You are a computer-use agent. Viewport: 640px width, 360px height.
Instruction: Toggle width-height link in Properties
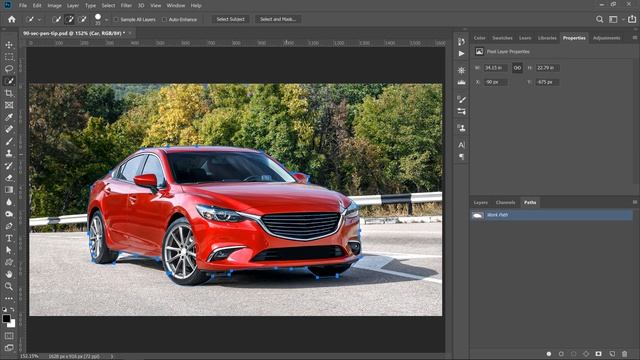517,68
